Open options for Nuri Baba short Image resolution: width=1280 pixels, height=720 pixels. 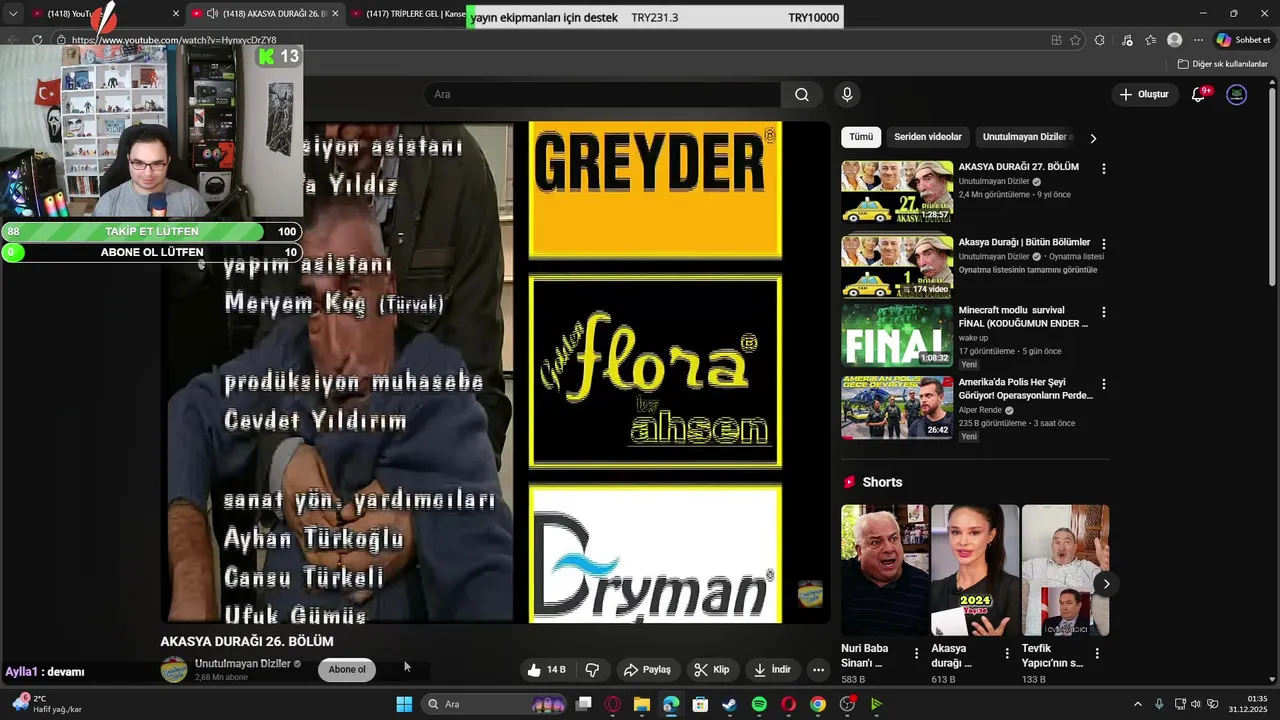(917, 653)
